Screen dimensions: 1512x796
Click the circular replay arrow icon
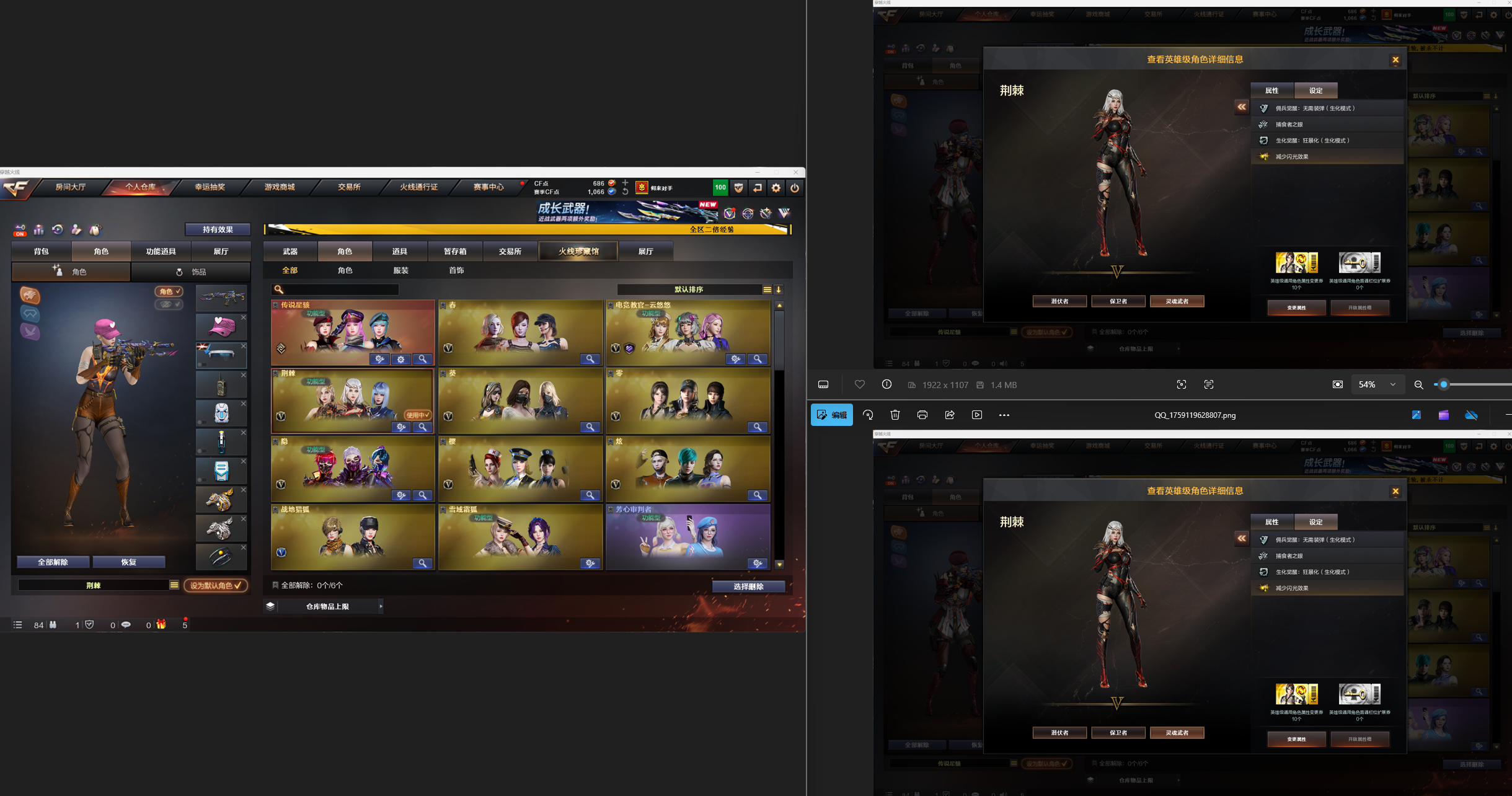click(58, 230)
